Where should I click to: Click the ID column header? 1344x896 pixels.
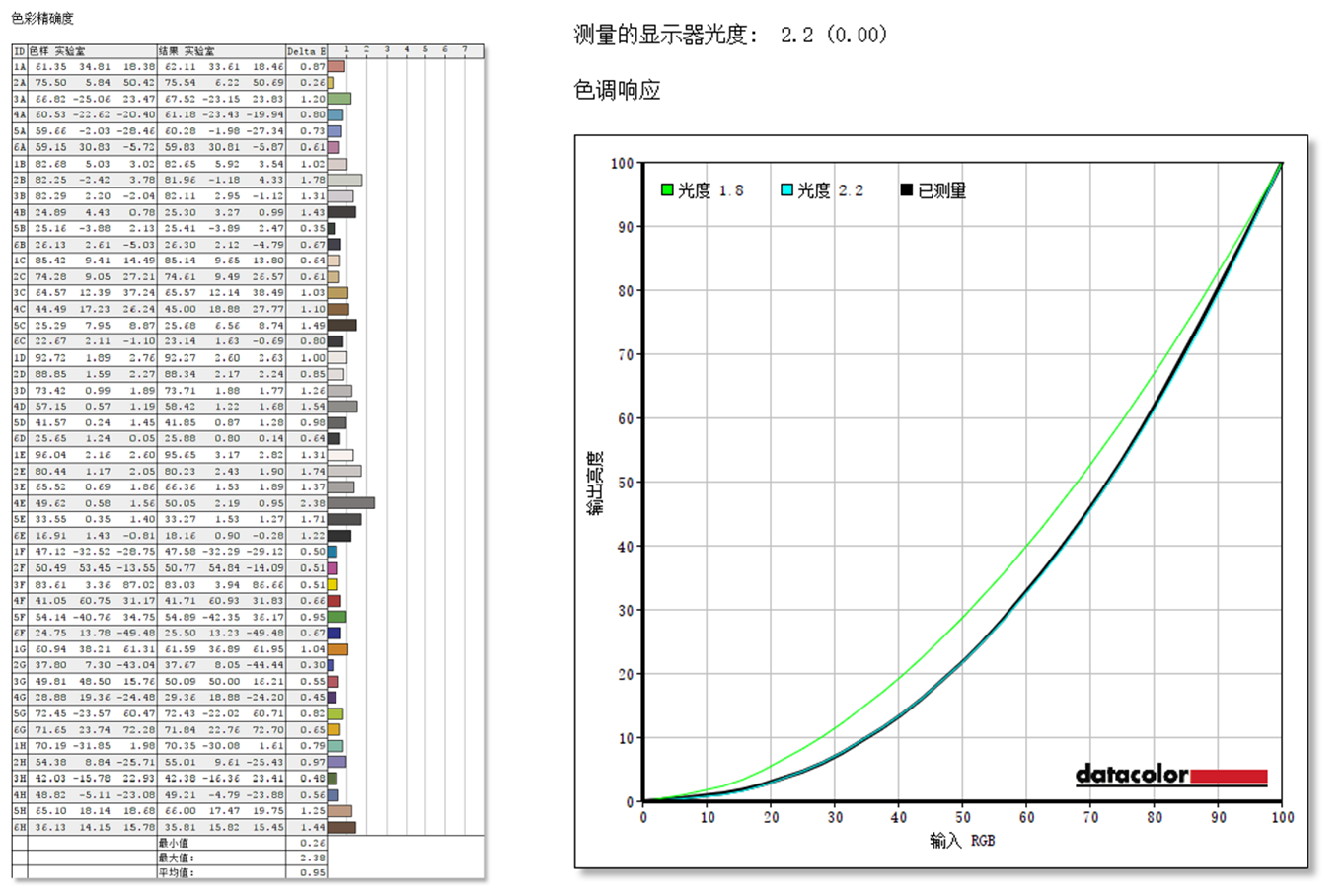tap(19, 50)
